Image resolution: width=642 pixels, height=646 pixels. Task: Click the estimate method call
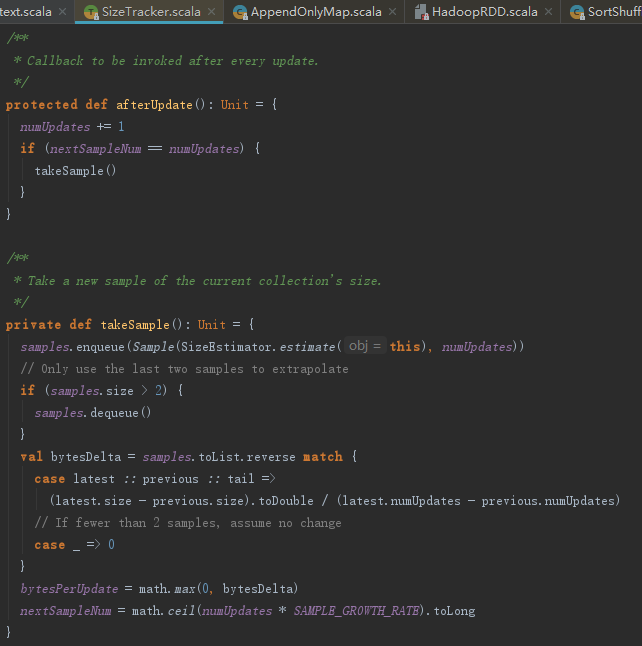click(x=307, y=347)
